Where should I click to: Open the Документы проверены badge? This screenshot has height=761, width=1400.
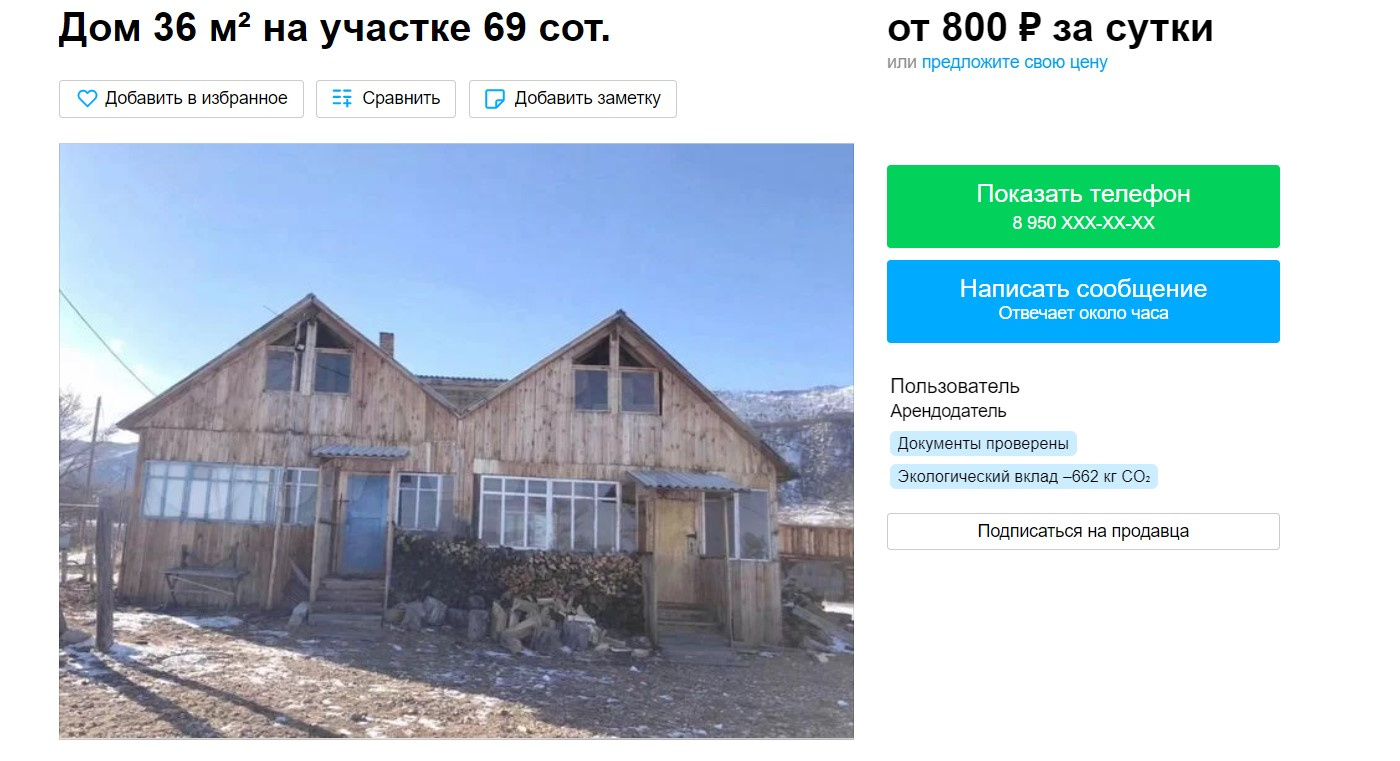pos(983,444)
